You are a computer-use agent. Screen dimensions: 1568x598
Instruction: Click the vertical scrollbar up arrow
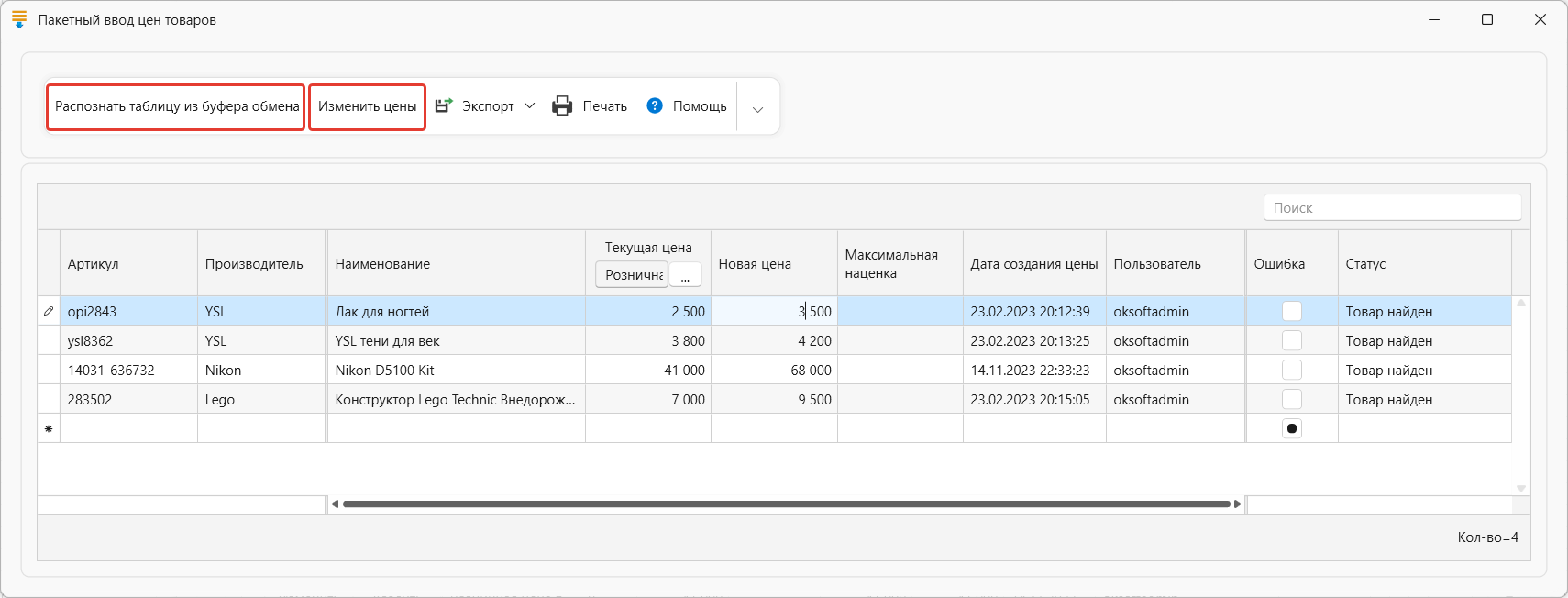[1521, 303]
